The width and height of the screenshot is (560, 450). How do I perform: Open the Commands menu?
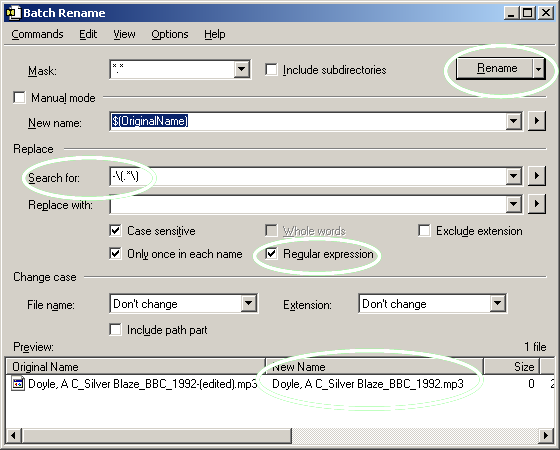(x=37, y=34)
